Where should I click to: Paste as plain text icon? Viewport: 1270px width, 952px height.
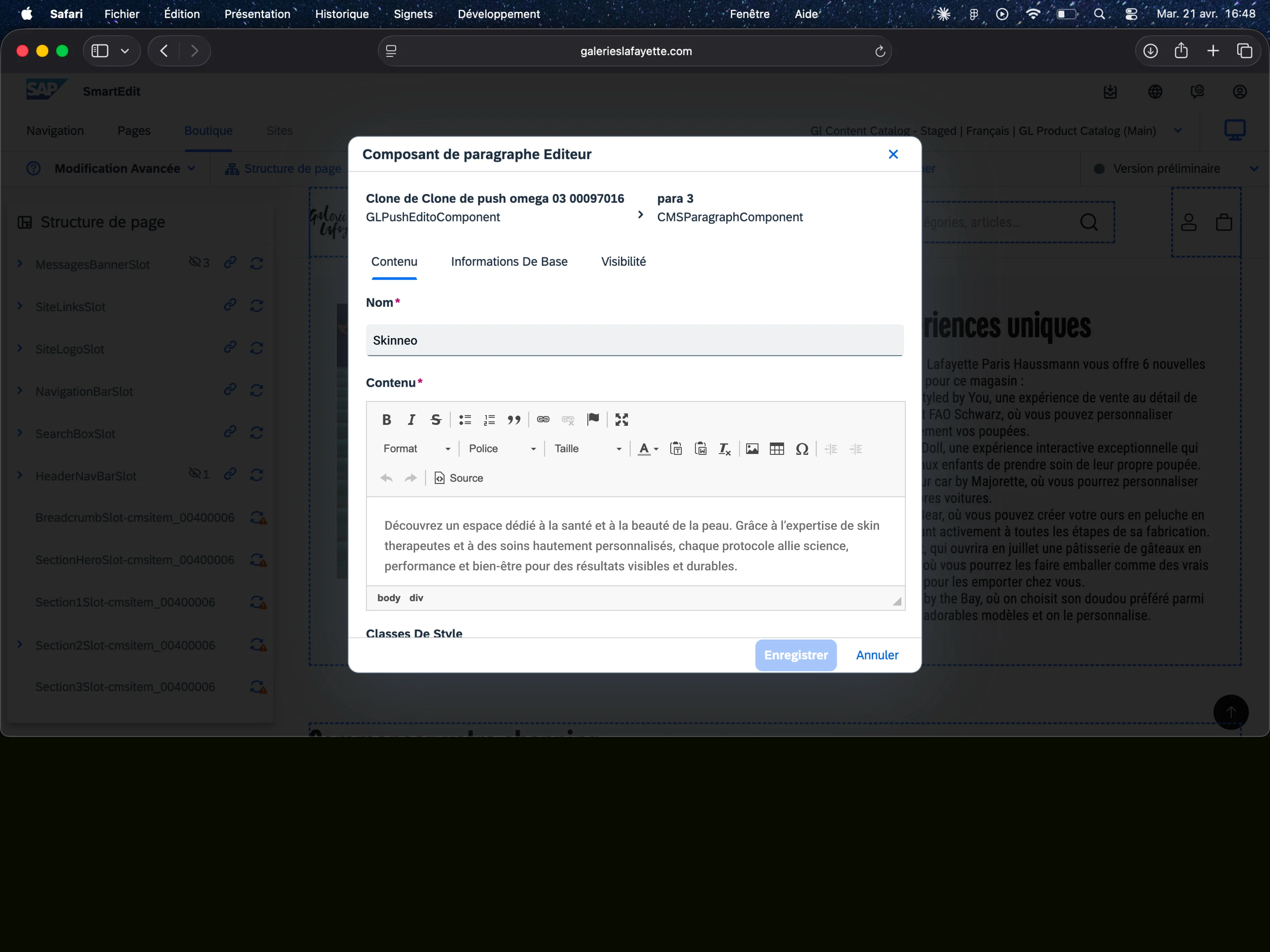[x=676, y=449]
